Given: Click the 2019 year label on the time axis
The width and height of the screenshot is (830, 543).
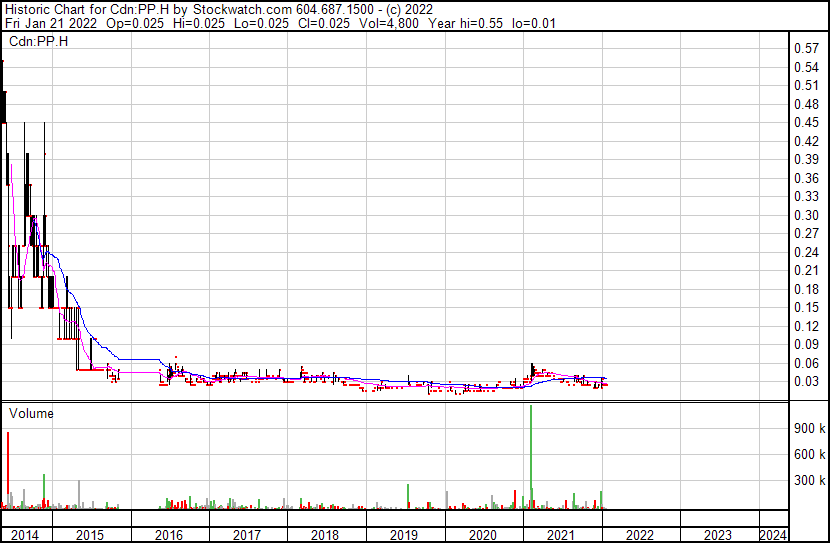Looking at the screenshot, I should (404, 535).
